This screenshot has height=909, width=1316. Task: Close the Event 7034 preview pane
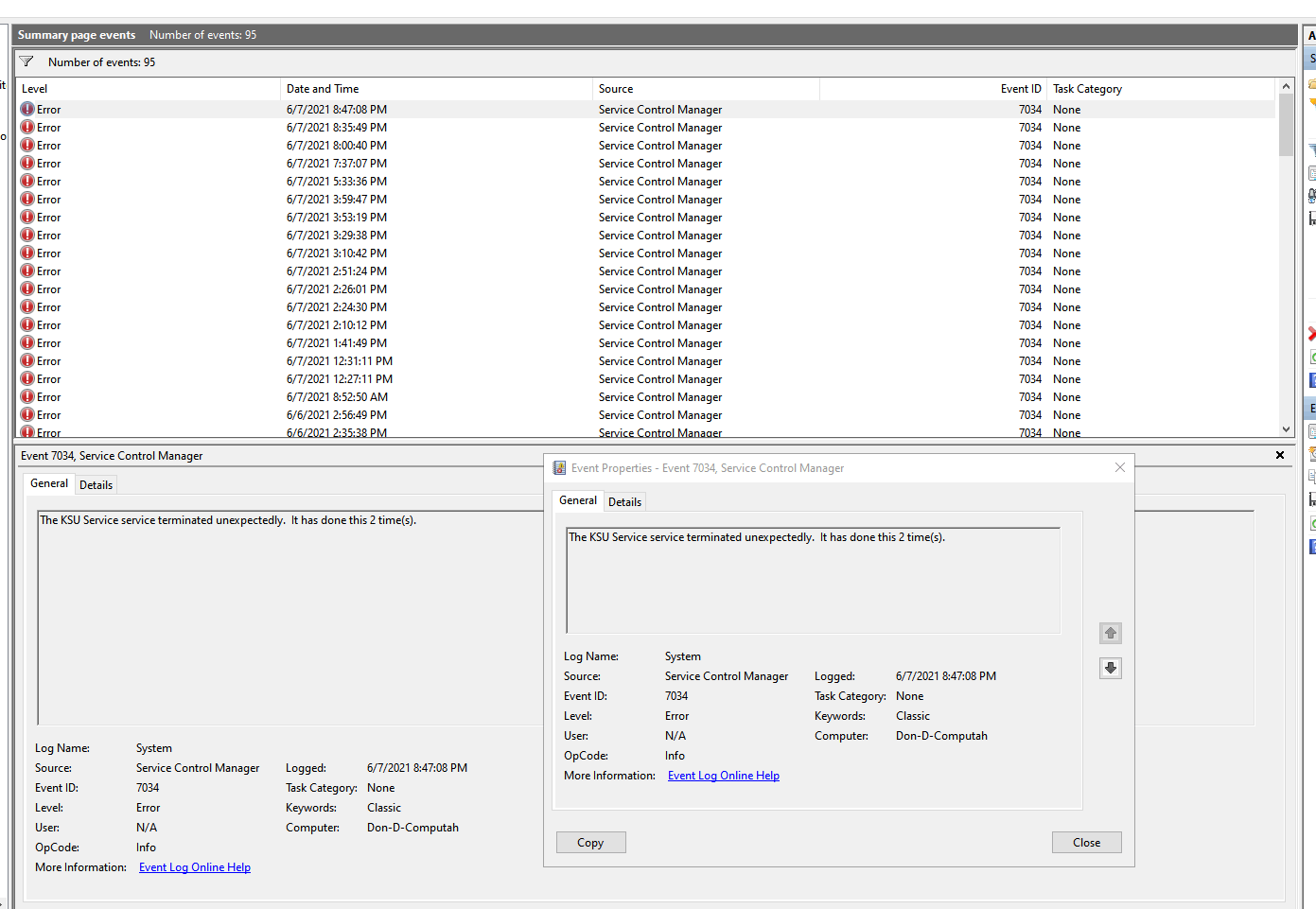(x=1280, y=455)
